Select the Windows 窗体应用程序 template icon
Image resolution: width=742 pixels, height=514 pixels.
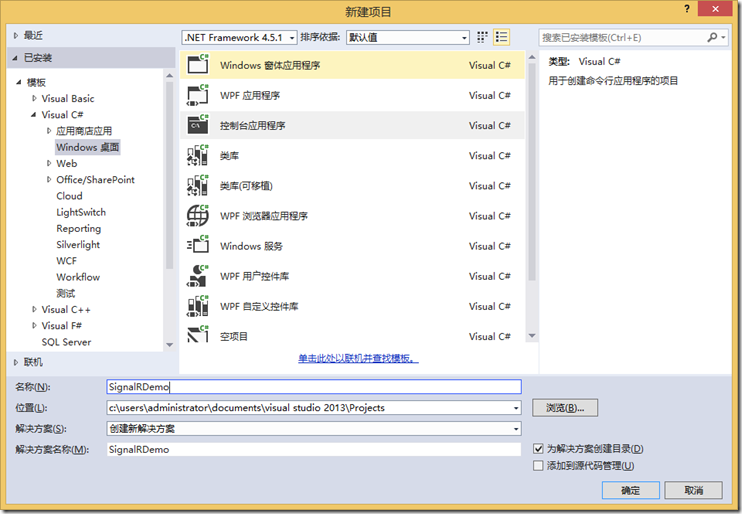[198, 64]
